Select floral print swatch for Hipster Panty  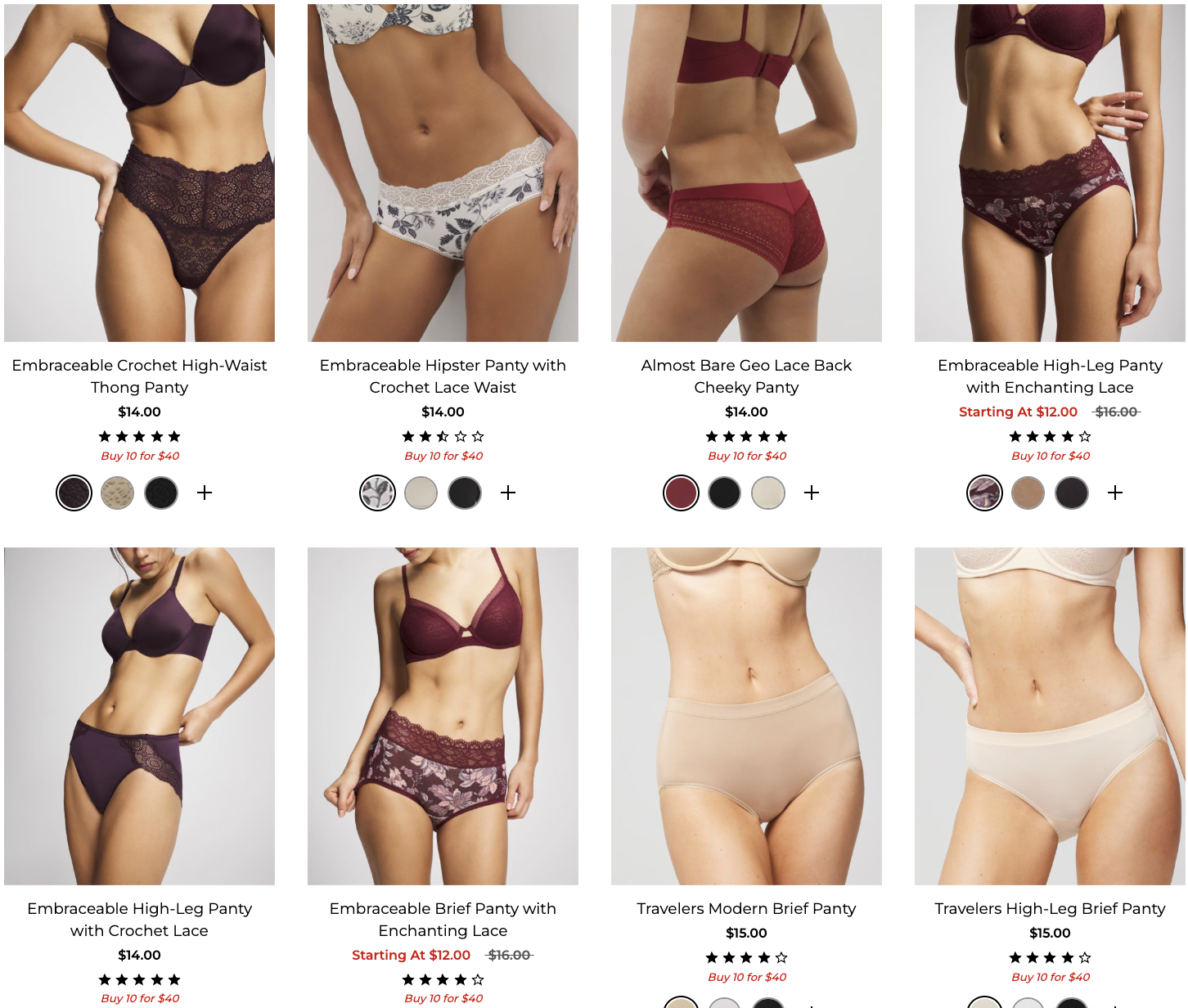point(377,493)
